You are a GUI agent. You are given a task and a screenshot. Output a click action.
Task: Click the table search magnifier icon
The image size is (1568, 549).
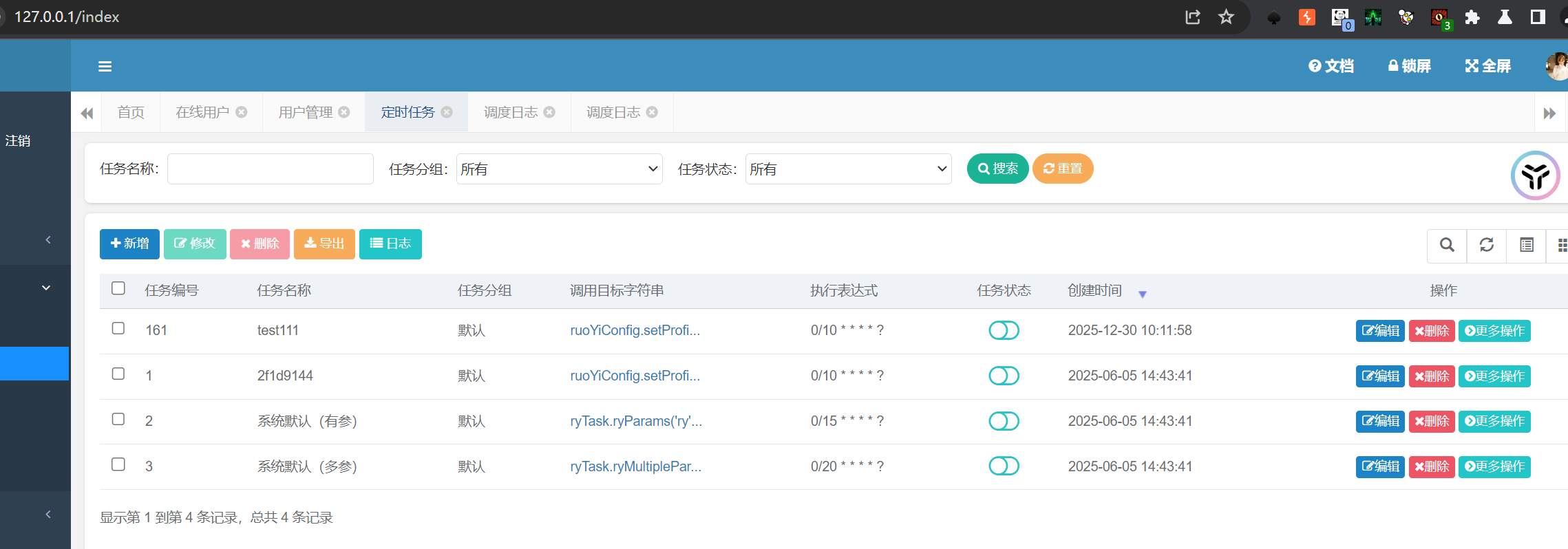1447,245
